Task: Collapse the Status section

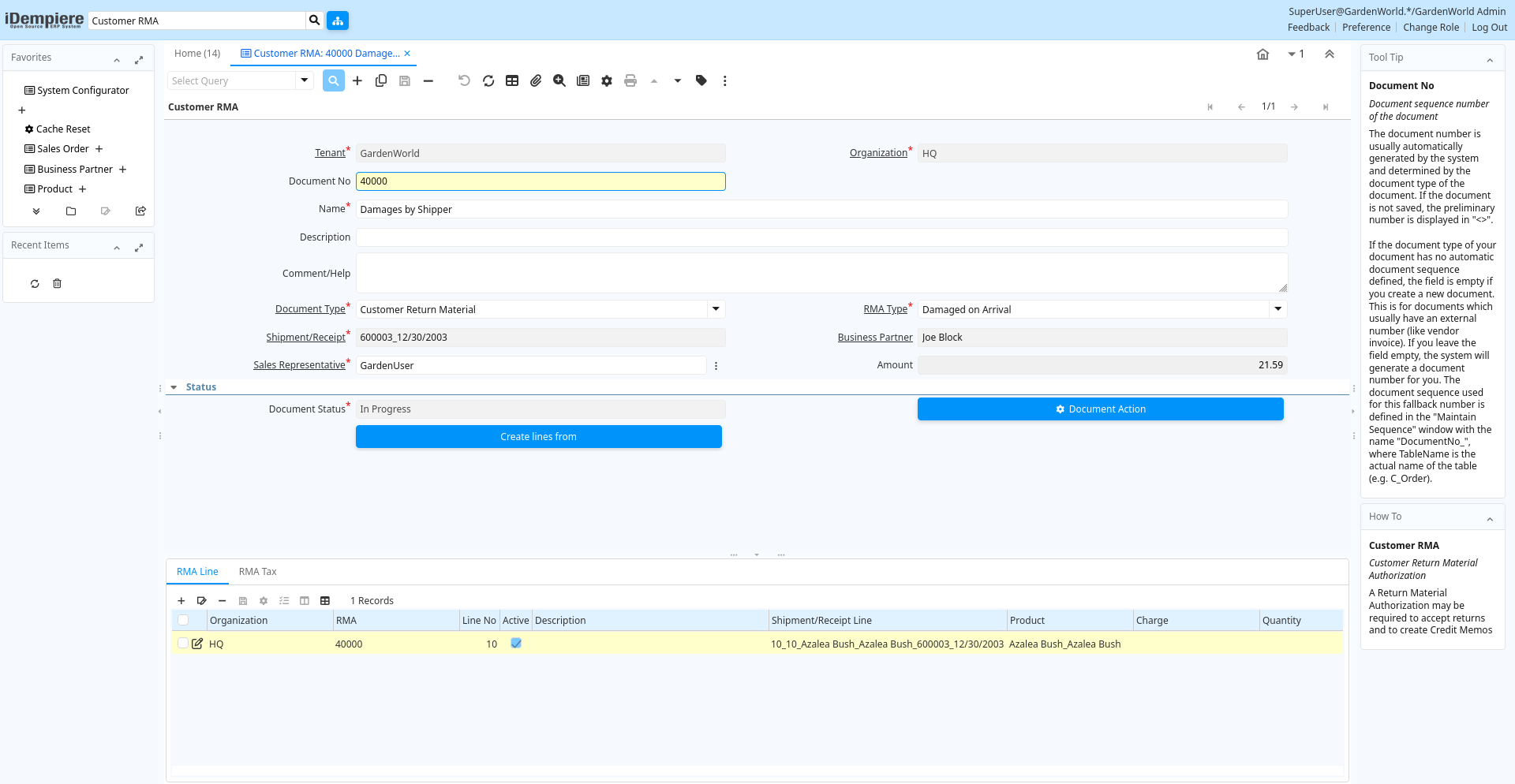Action: tap(174, 387)
